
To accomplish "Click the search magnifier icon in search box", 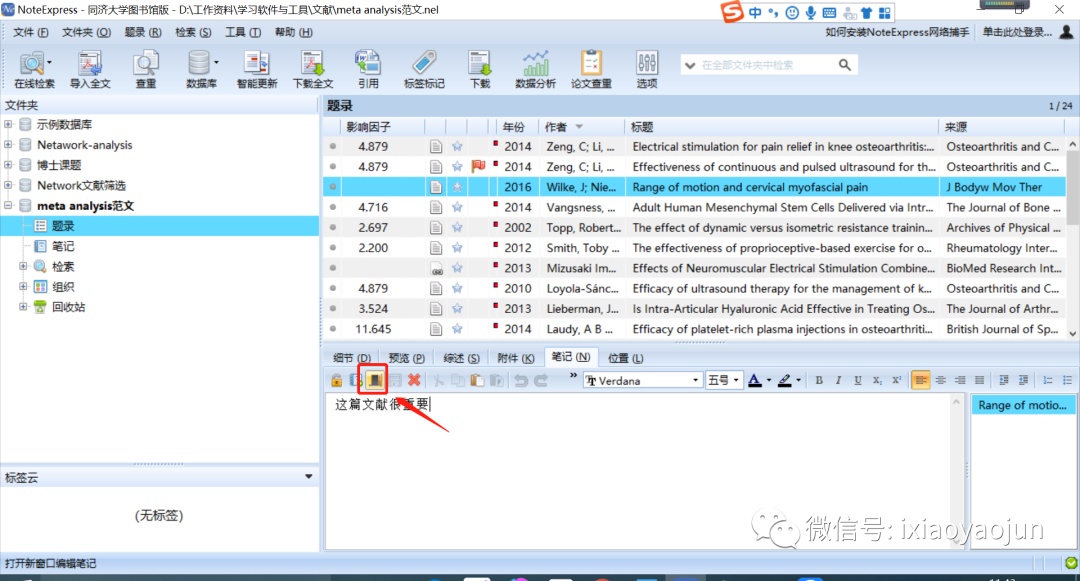I will click(844, 65).
